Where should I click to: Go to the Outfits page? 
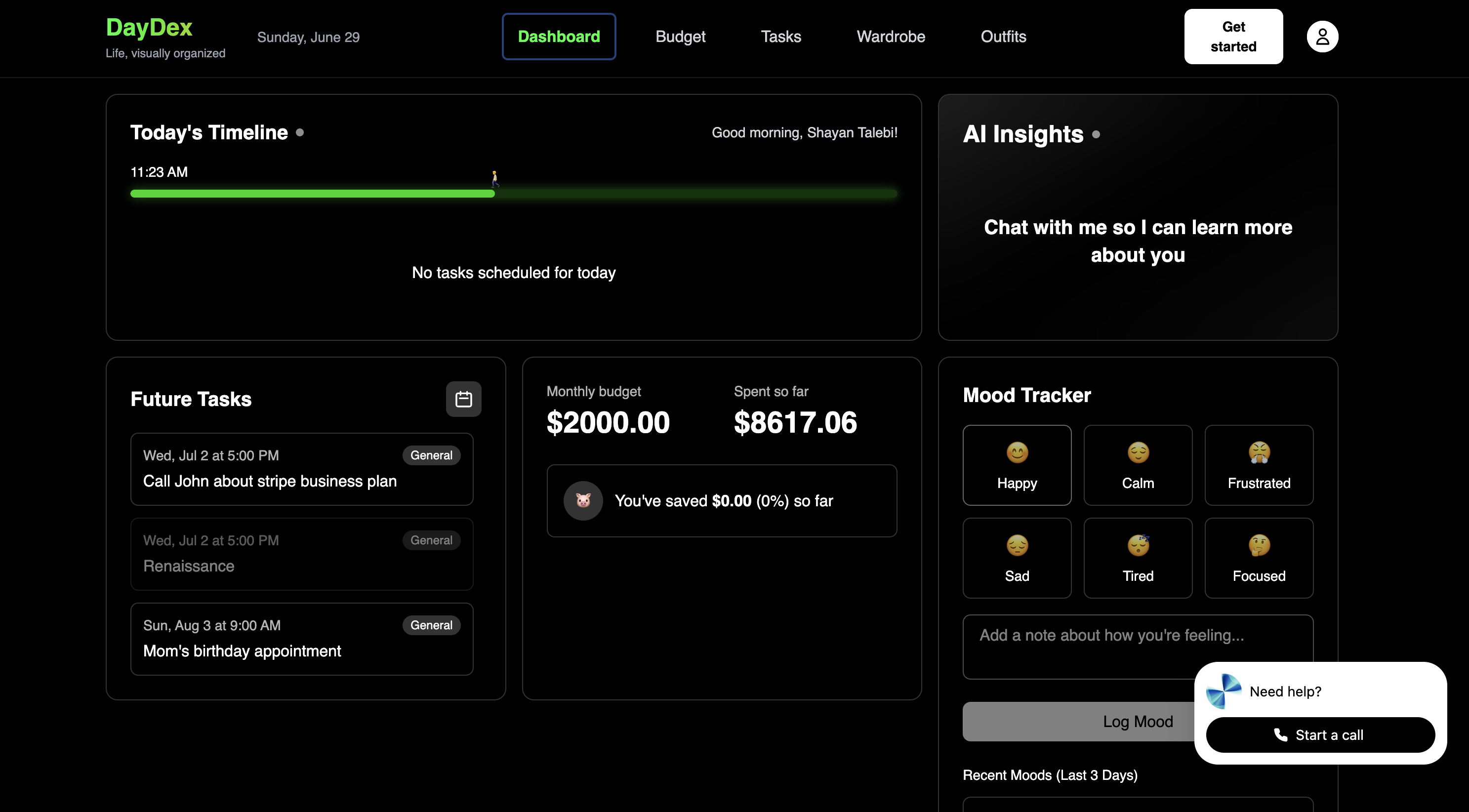1003,37
